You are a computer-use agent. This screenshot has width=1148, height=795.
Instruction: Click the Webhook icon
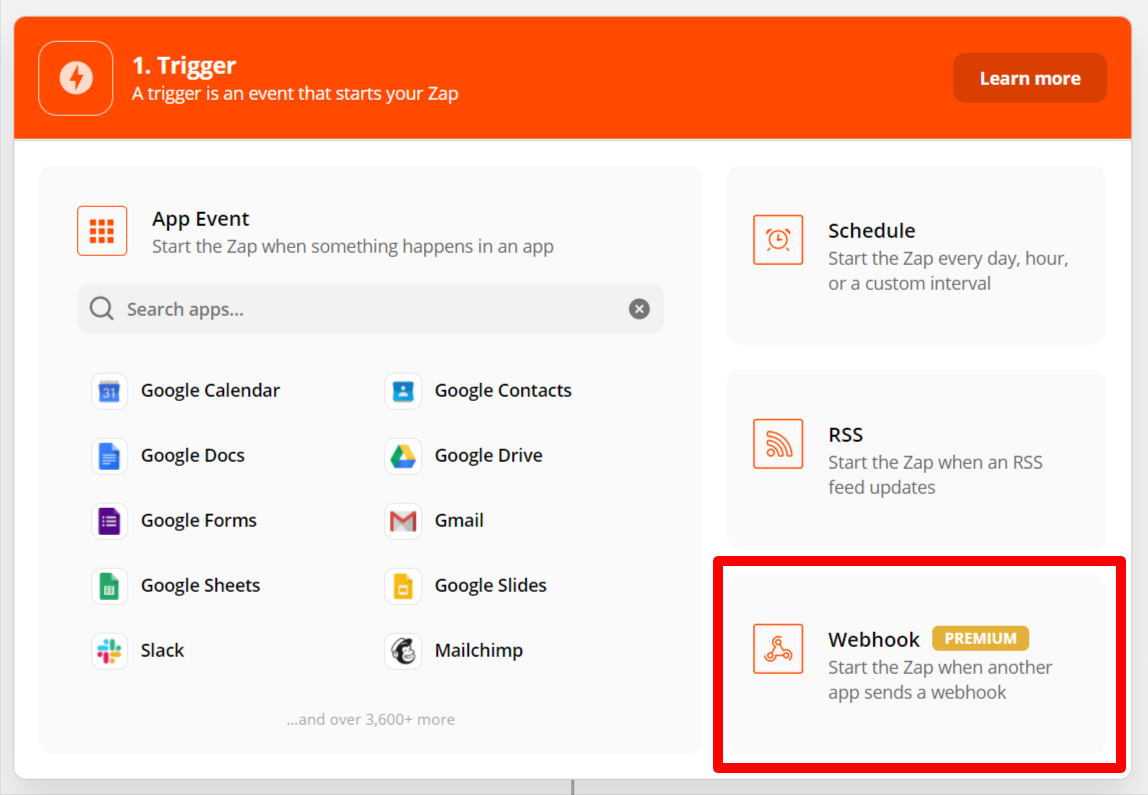point(778,649)
